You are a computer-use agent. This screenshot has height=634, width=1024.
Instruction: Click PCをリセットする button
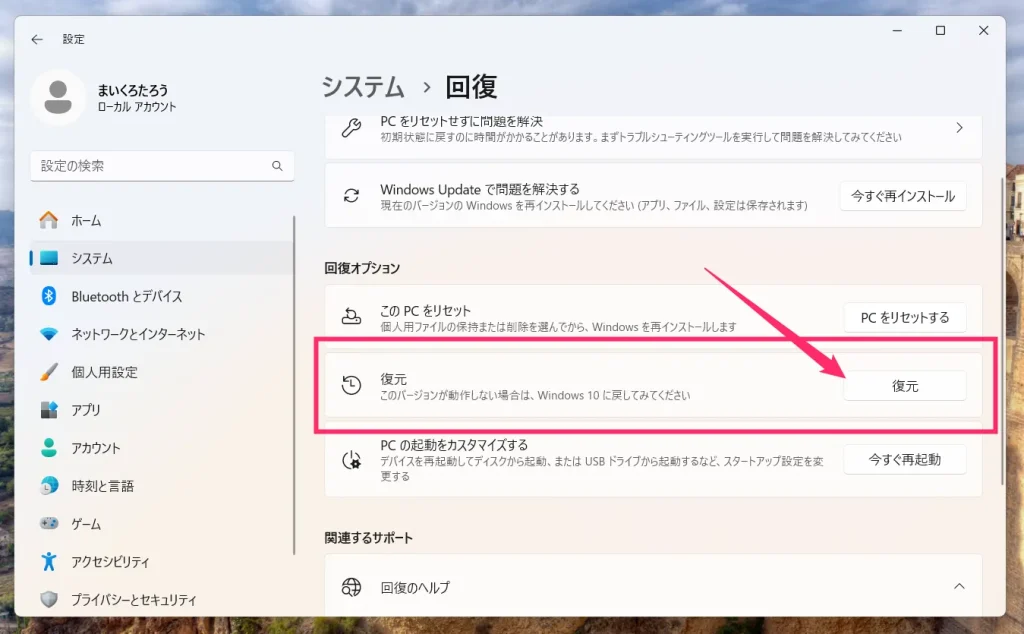[904, 317]
